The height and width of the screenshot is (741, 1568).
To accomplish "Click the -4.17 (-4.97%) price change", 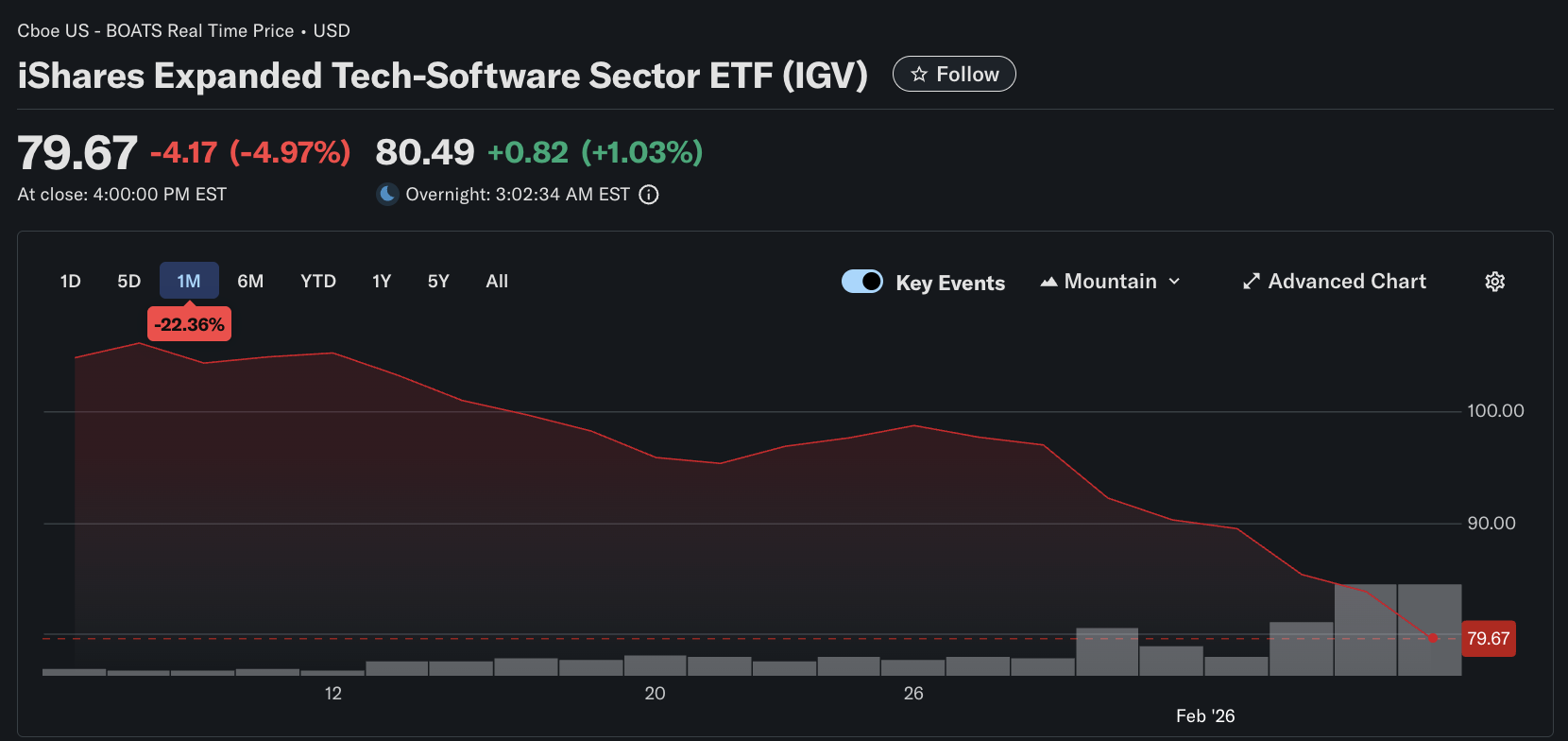I will [250, 152].
